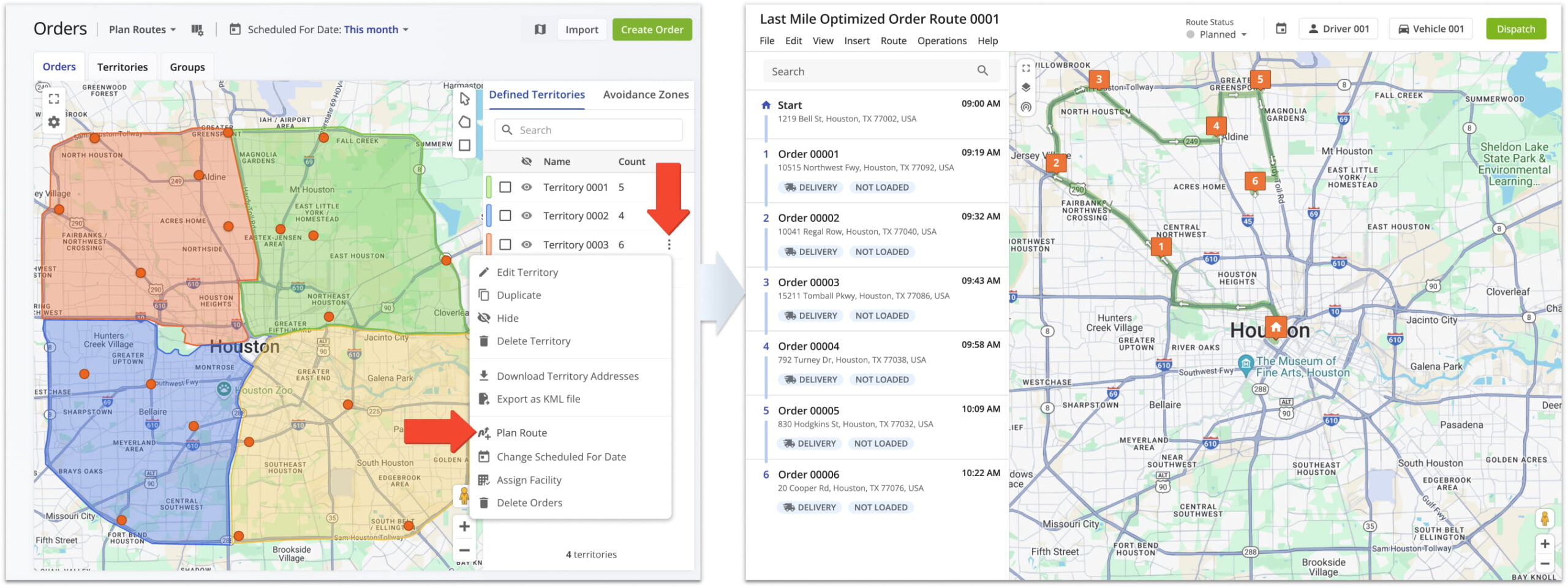Click fullscreen icon on Orders map
The width and height of the screenshot is (1568, 587).
coord(54,99)
